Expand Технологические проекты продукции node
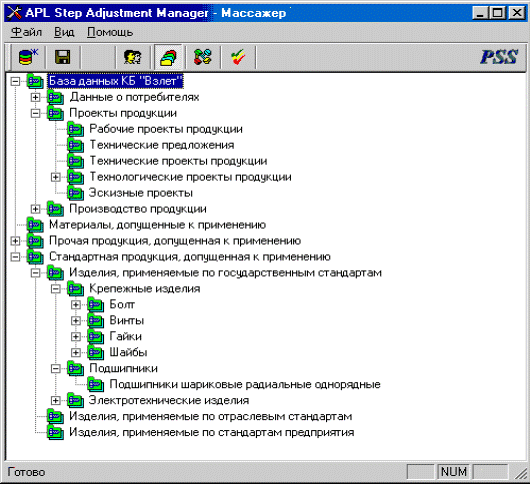This screenshot has width=530, height=484. coord(55,177)
